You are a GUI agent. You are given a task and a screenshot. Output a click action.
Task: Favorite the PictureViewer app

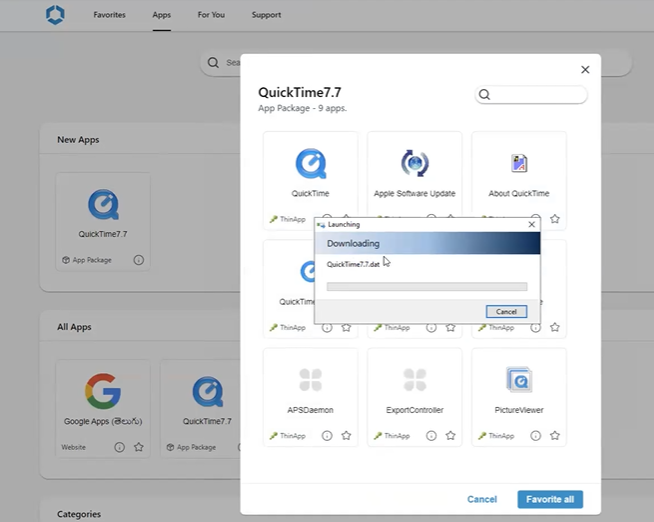point(555,436)
